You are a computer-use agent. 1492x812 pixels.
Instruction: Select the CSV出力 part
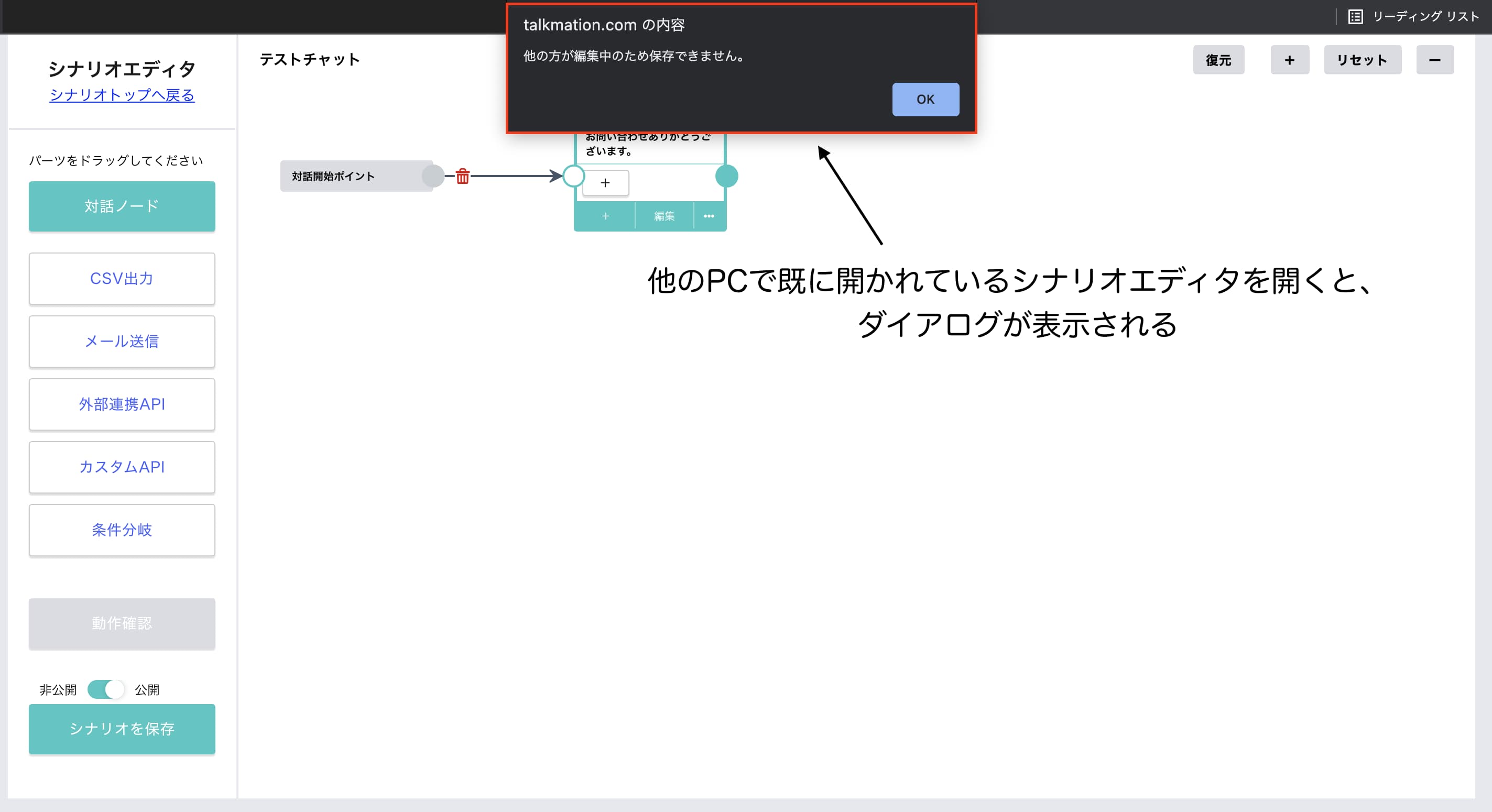pyautogui.click(x=122, y=279)
